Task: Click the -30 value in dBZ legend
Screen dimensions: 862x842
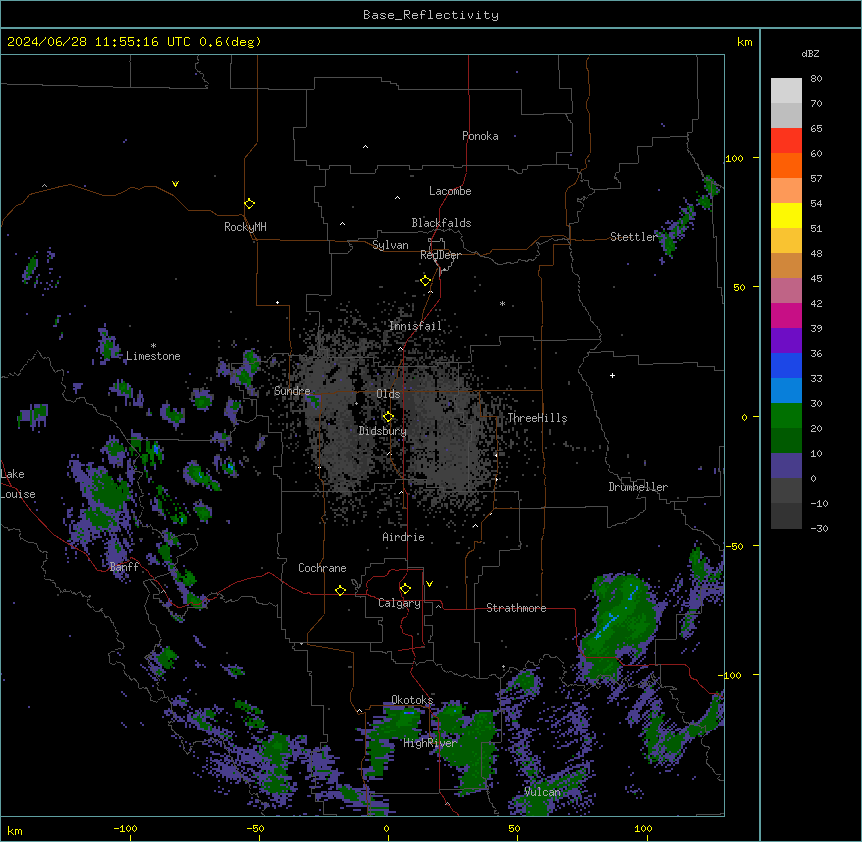Action: point(819,529)
